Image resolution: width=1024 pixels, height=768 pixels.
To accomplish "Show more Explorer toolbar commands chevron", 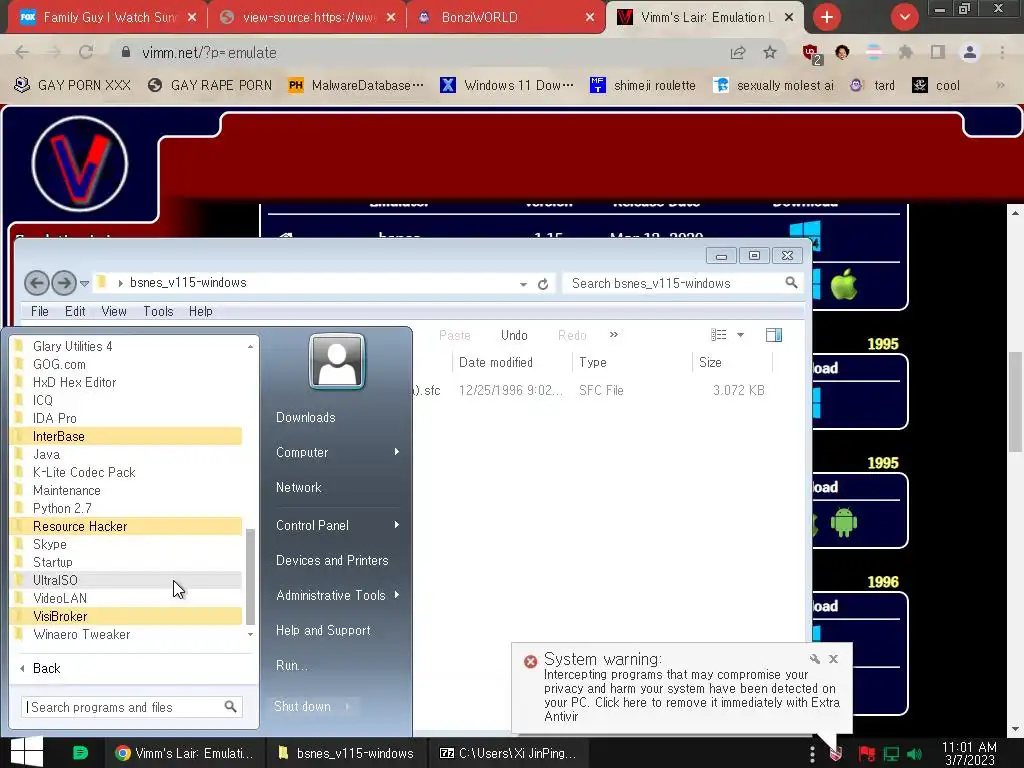I will (x=613, y=334).
